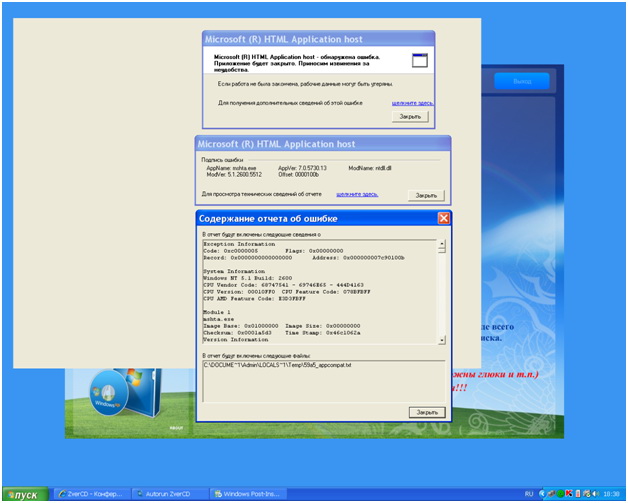628x503 pixels.
Task: Click the red battery-like tray icon
Action: click(x=578, y=494)
